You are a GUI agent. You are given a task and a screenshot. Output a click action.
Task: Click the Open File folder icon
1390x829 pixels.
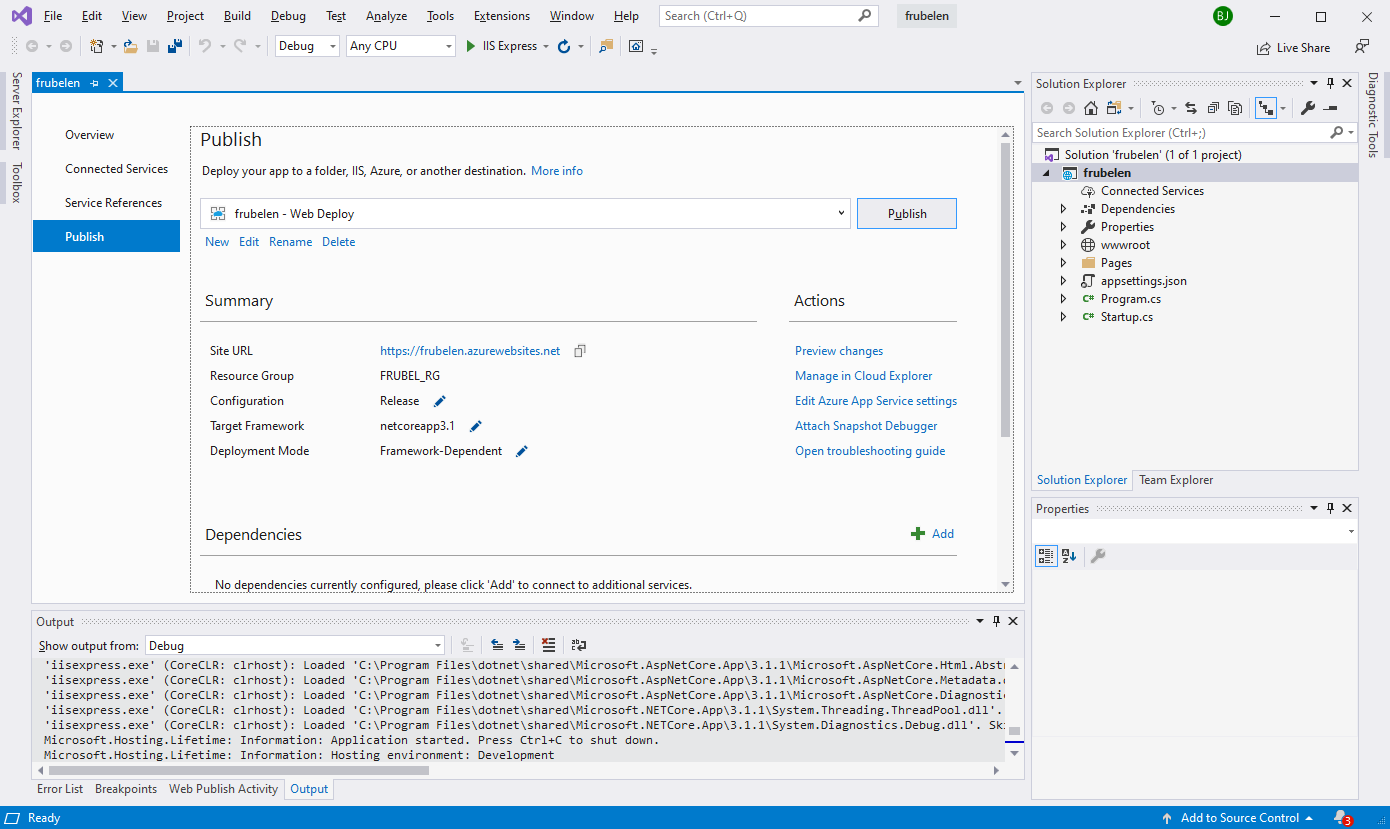tap(130, 46)
